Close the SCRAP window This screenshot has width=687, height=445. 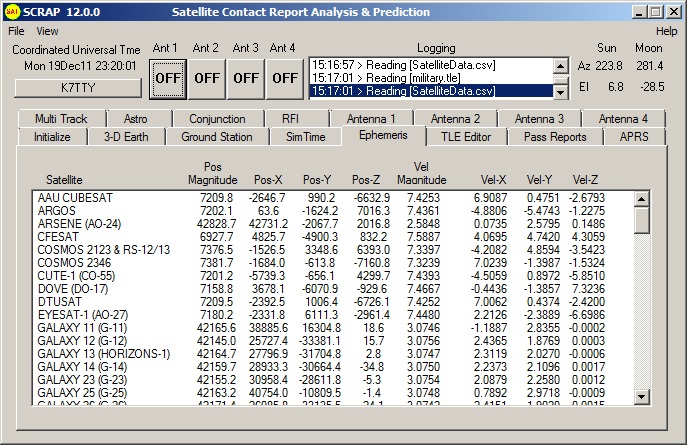pos(673,12)
